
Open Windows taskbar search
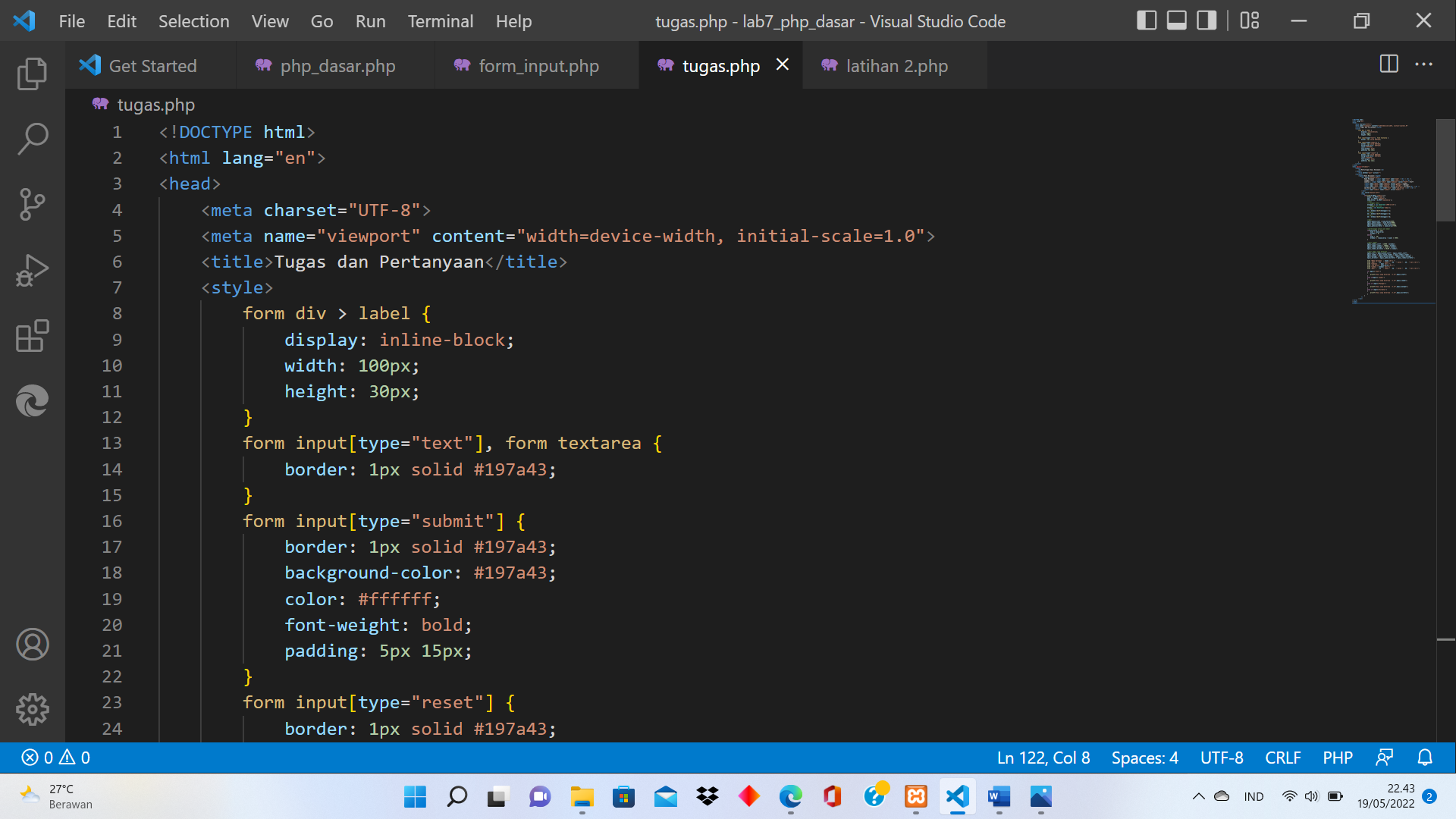(457, 796)
